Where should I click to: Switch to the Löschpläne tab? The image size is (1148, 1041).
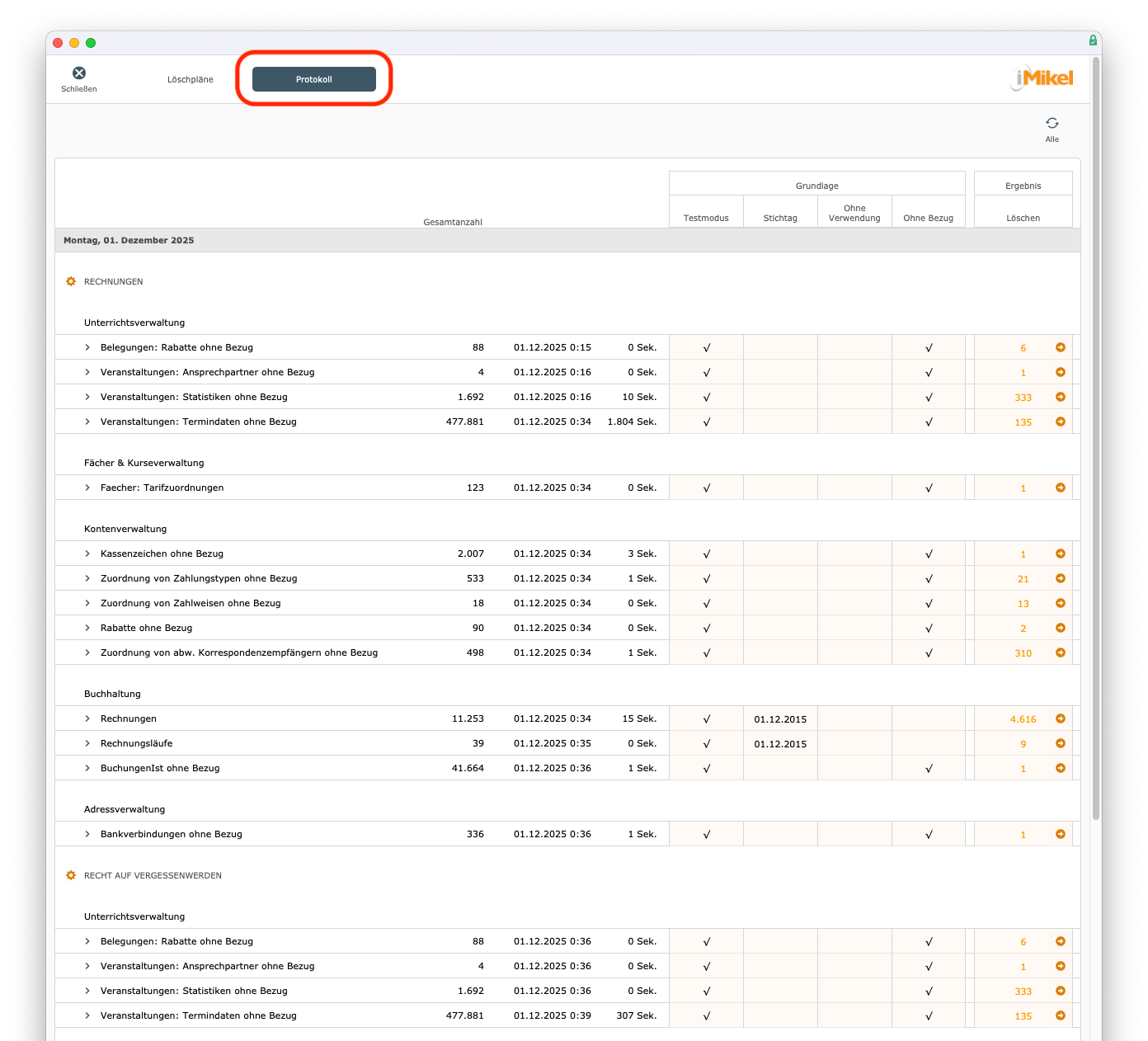[191, 80]
